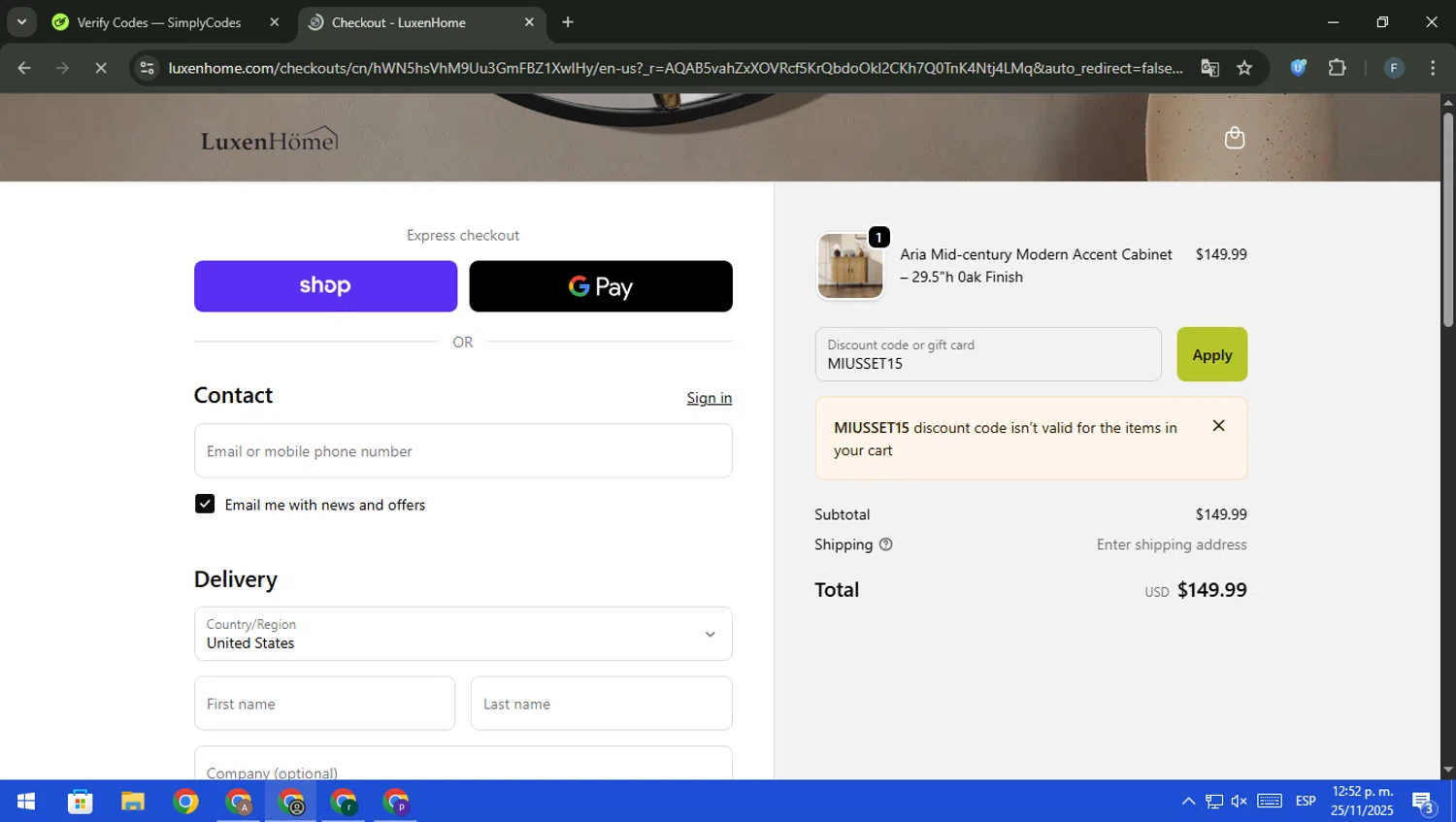Image resolution: width=1456 pixels, height=822 pixels.
Task: Bookmark this page with the star icon
Action: (1244, 68)
